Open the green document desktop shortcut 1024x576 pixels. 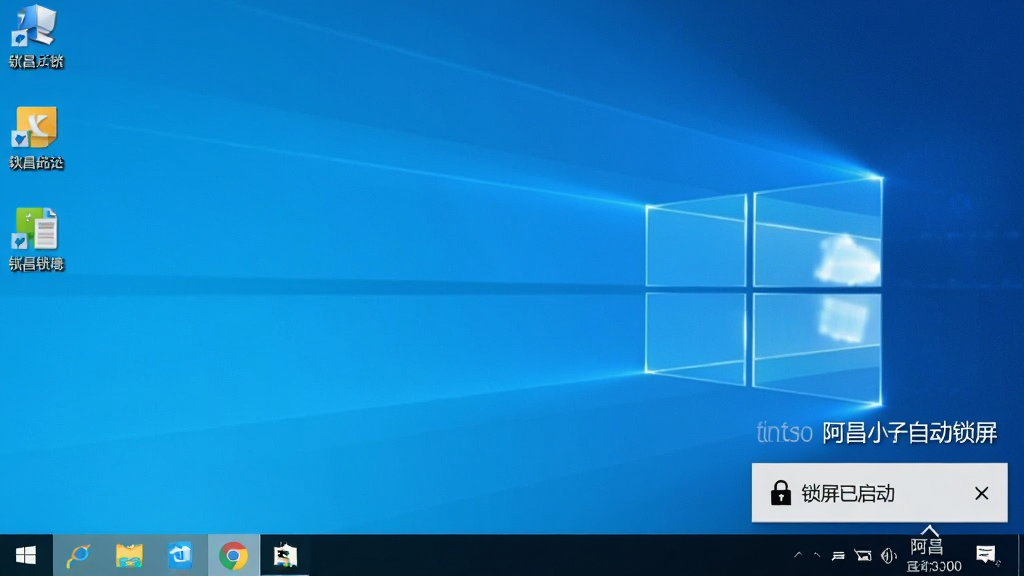(x=36, y=239)
